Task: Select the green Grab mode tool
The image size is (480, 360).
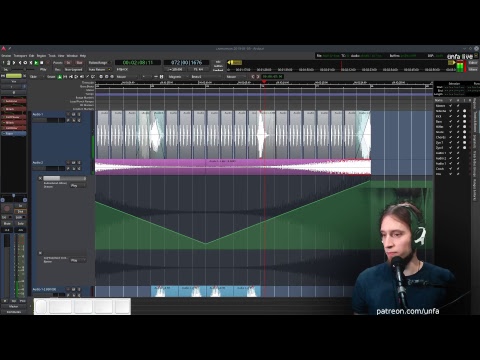Action: coord(60,77)
